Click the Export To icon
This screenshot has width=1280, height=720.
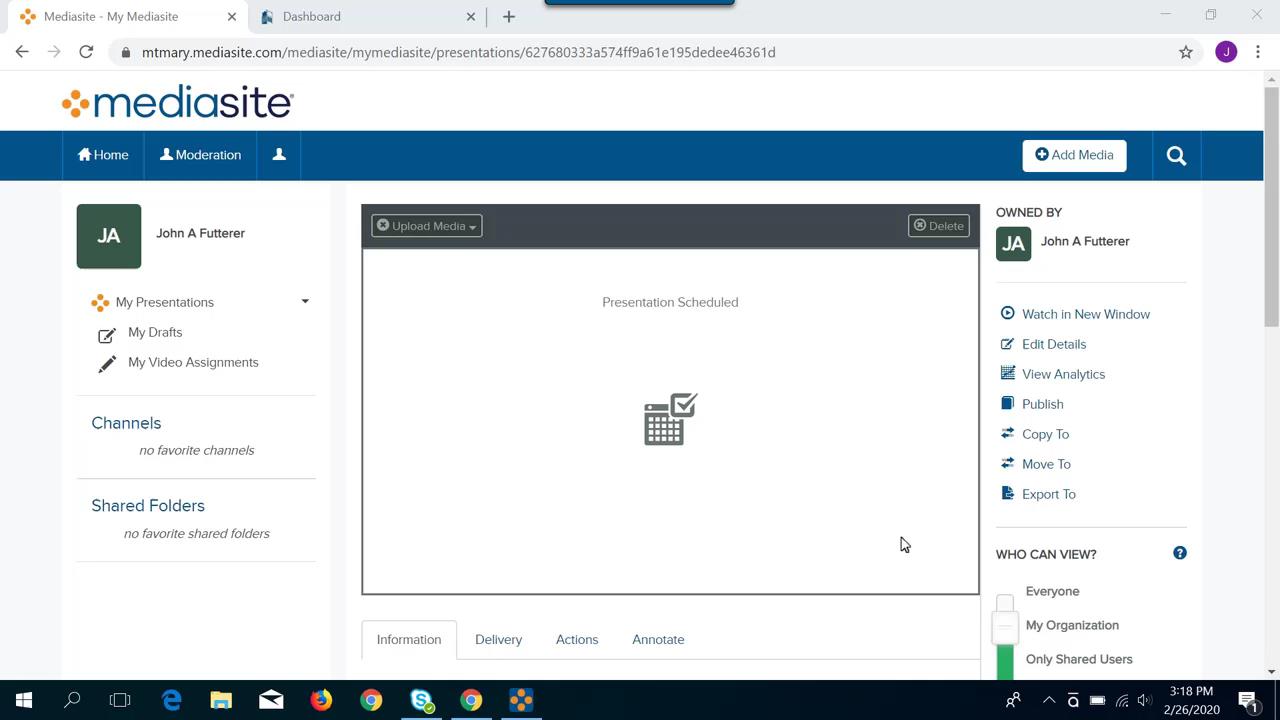(x=1007, y=494)
